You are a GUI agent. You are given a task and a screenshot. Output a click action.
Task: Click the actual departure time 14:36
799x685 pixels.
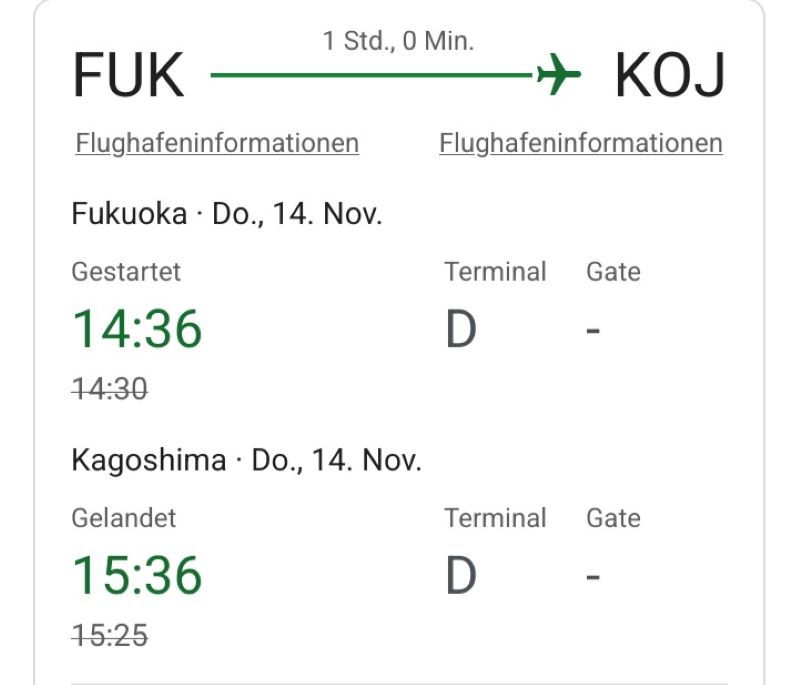coord(137,329)
